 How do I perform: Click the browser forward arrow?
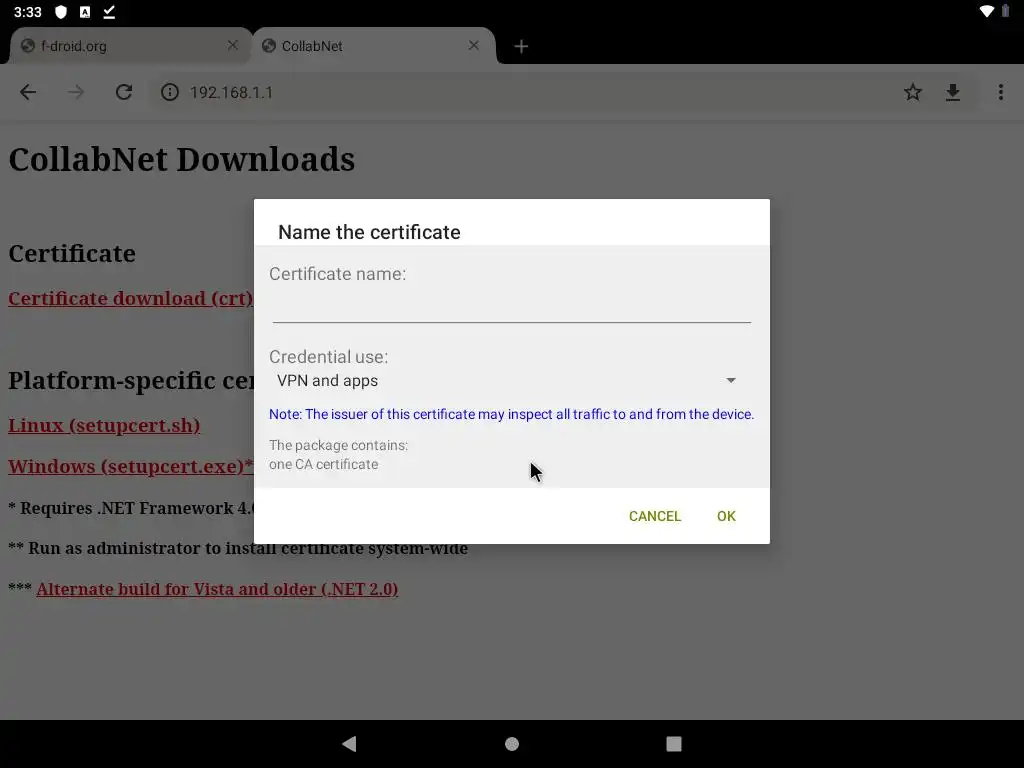pos(76,92)
